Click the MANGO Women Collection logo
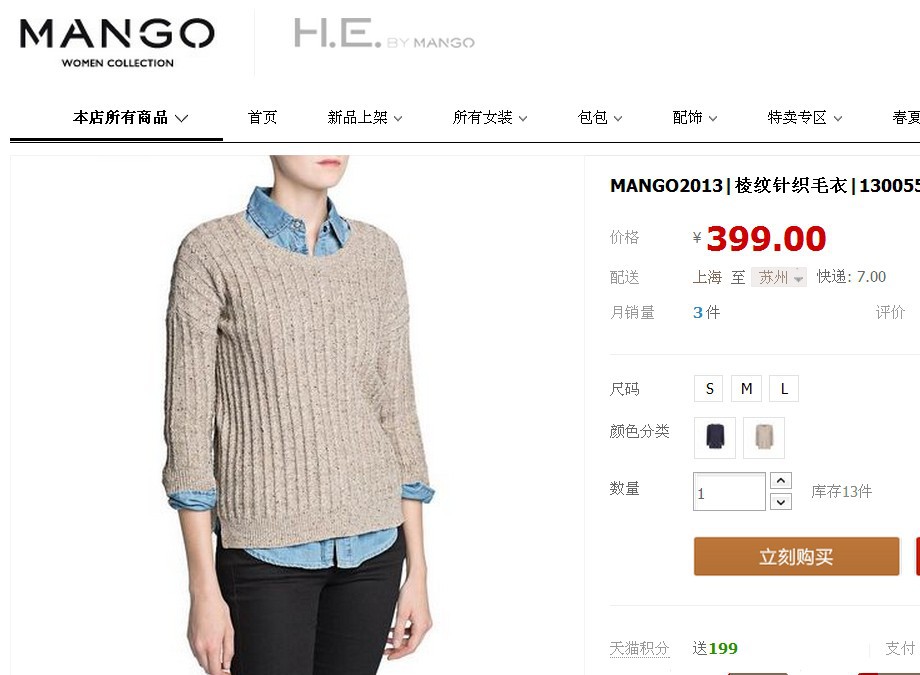This screenshot has height=675, width=920. [117, 43]
